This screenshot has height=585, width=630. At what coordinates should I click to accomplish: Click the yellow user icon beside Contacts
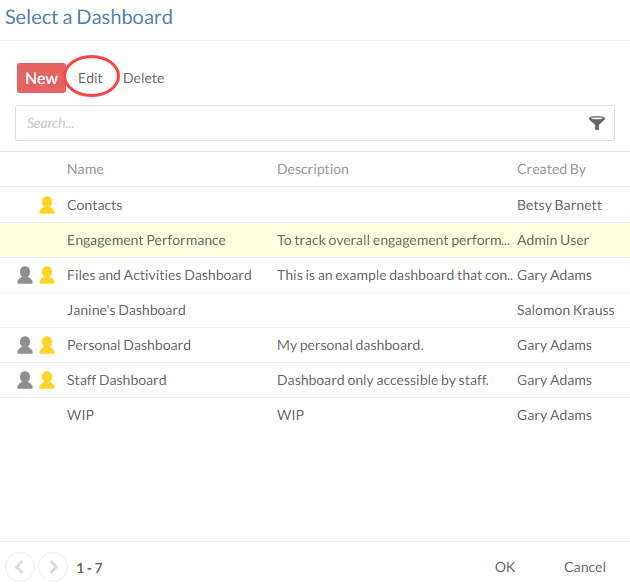(x=46, y=205)
